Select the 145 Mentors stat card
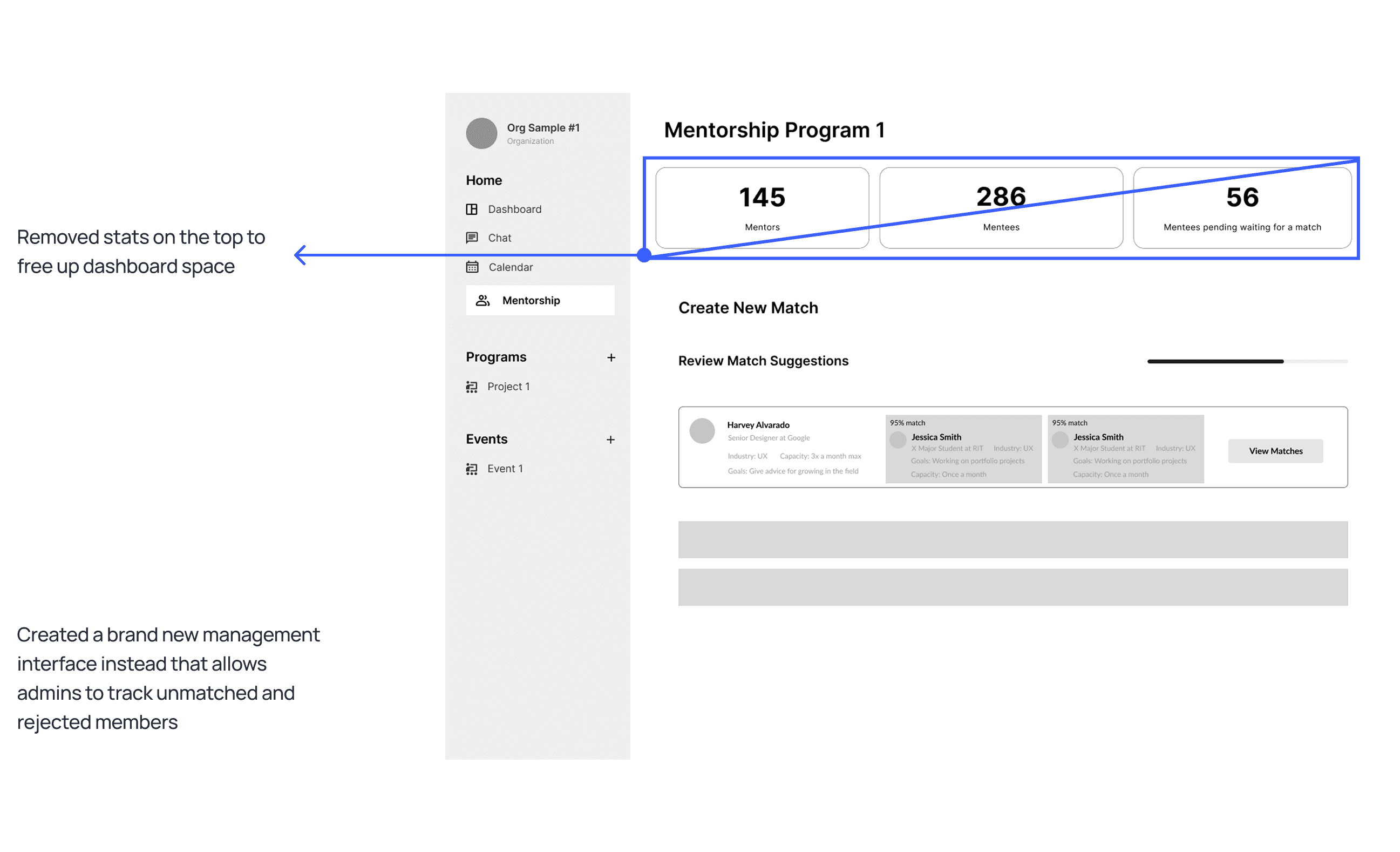Screen dimensions: 1400x852 [762, 208]
